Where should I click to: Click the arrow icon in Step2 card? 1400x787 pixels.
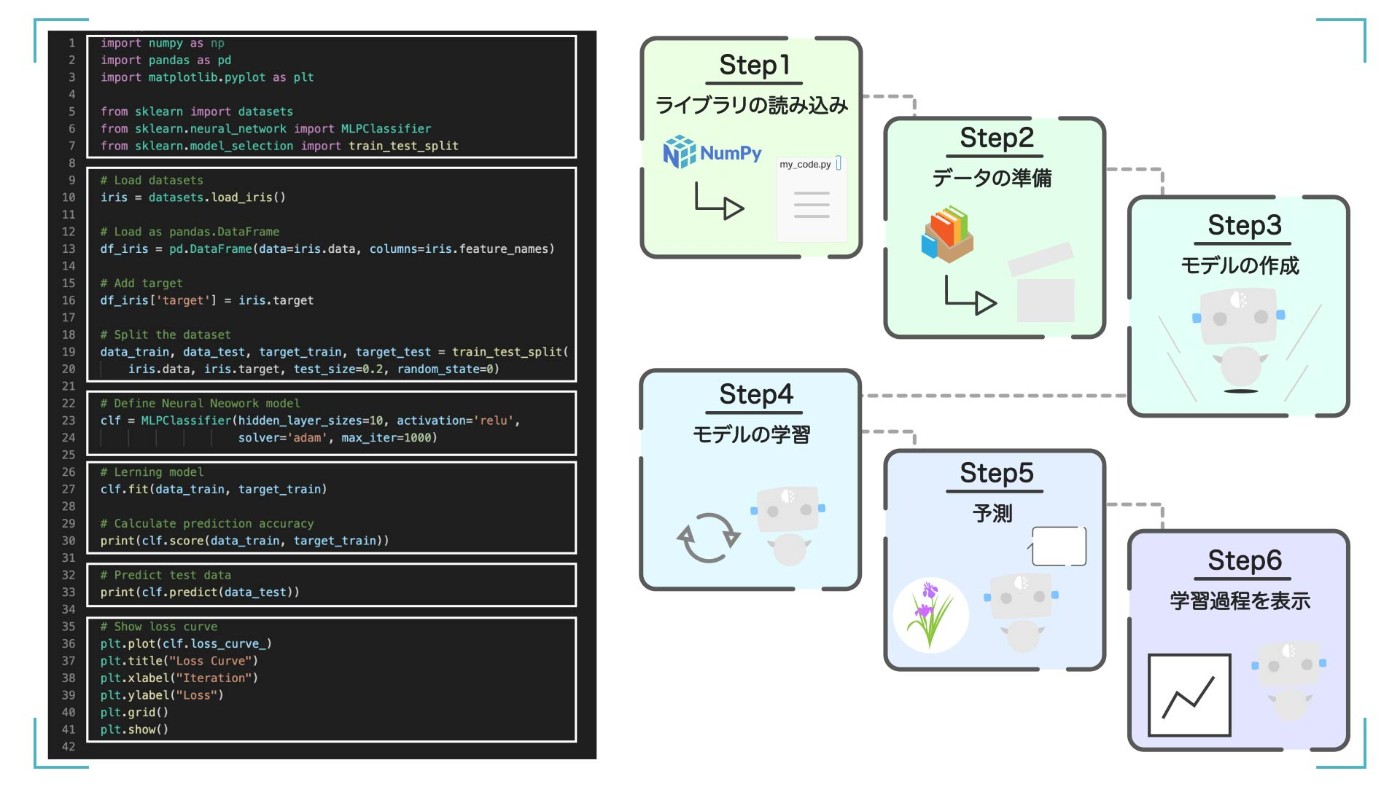[x=970, y=295]
